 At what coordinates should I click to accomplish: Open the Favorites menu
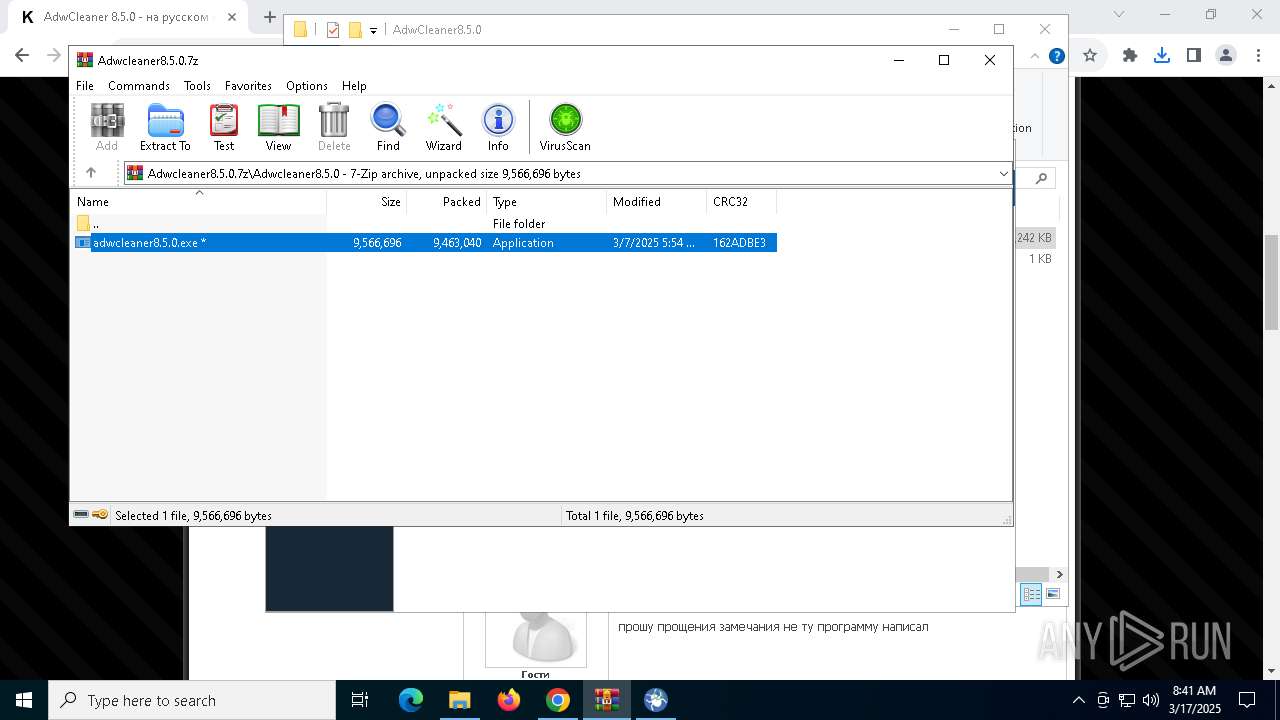tap(248, 86)
